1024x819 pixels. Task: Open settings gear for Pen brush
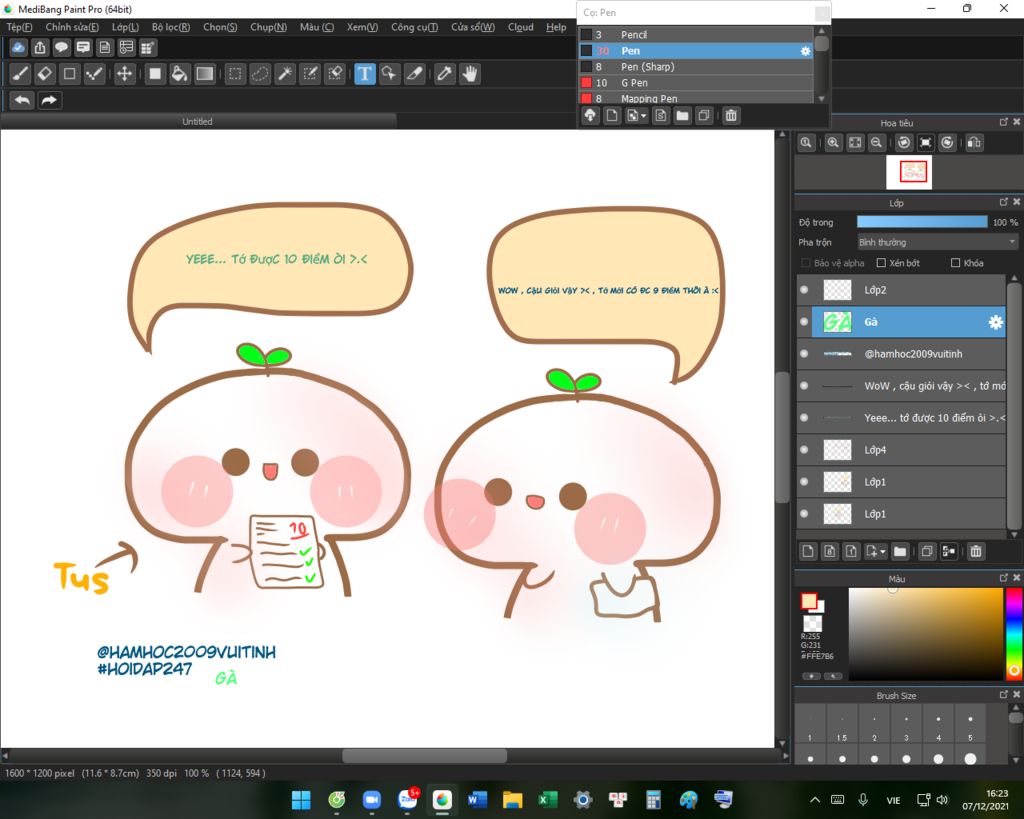pos(805,51)
